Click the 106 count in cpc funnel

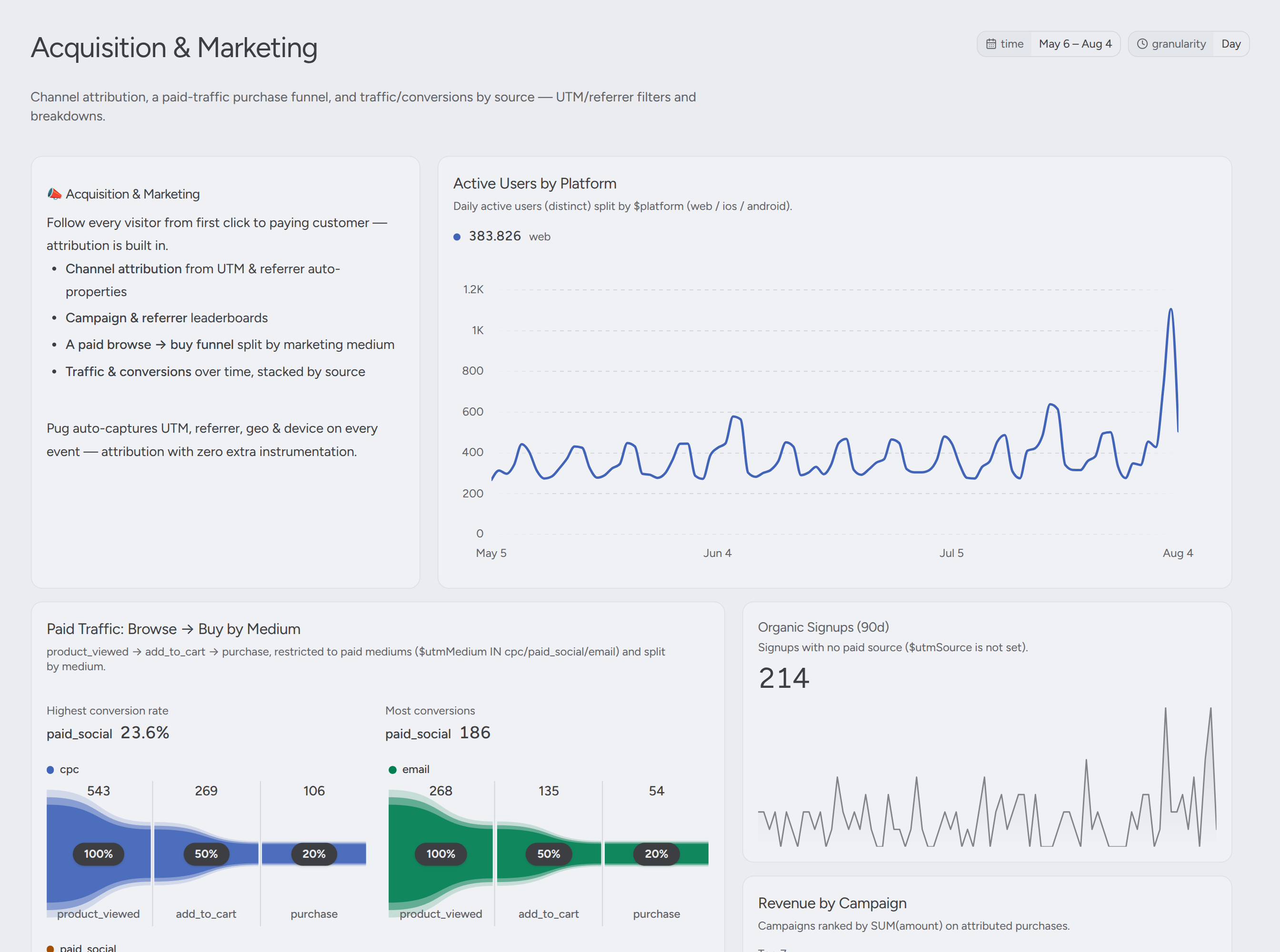[x=314, y=791]
